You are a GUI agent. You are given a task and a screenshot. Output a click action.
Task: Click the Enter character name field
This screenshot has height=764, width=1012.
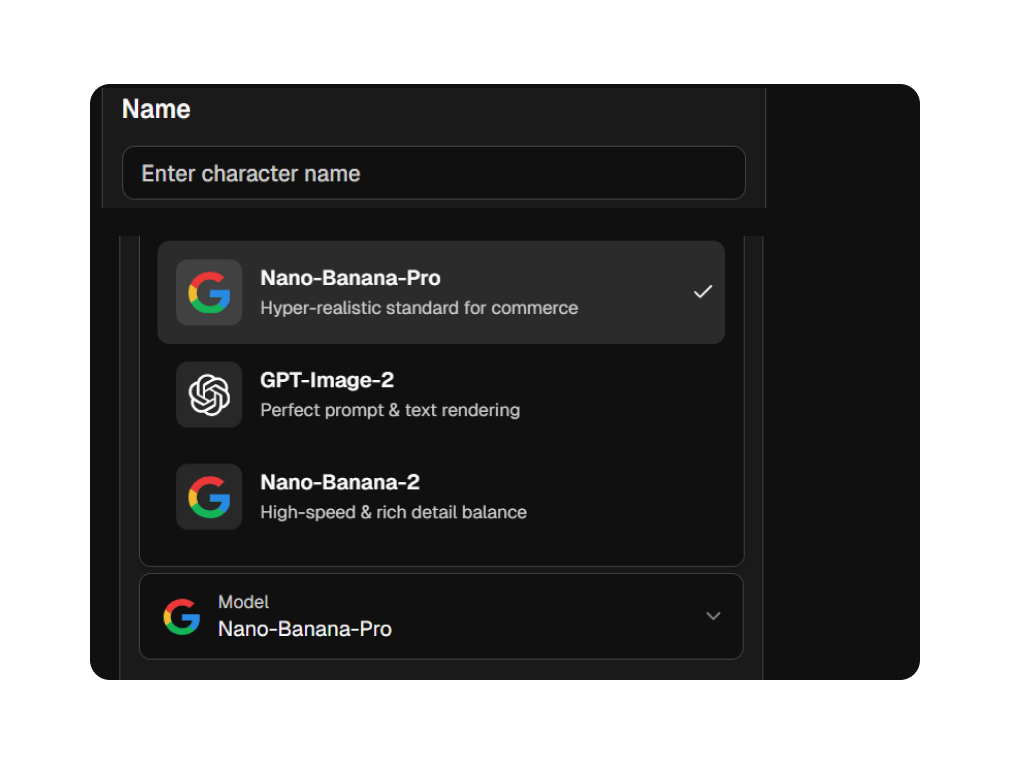click(x=434, y=173)
